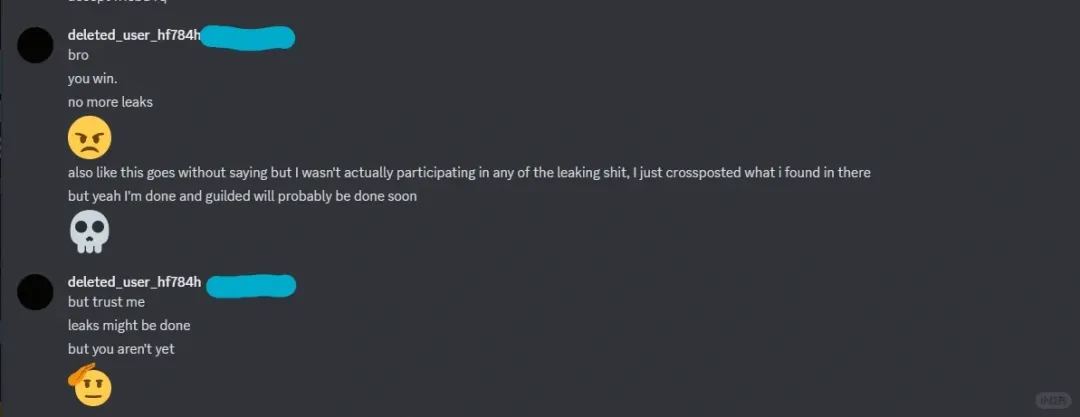Select the 'but you aren't yet' message
The width and height of the screenshot is (1080, 417).
tap(121, 349)
